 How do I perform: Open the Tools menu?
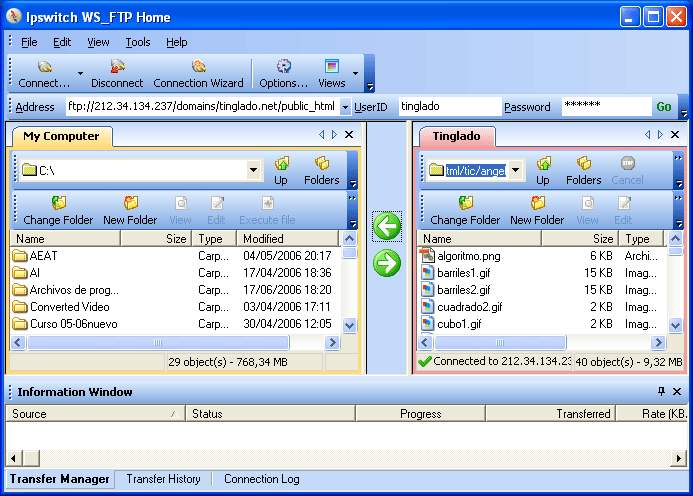138,42
